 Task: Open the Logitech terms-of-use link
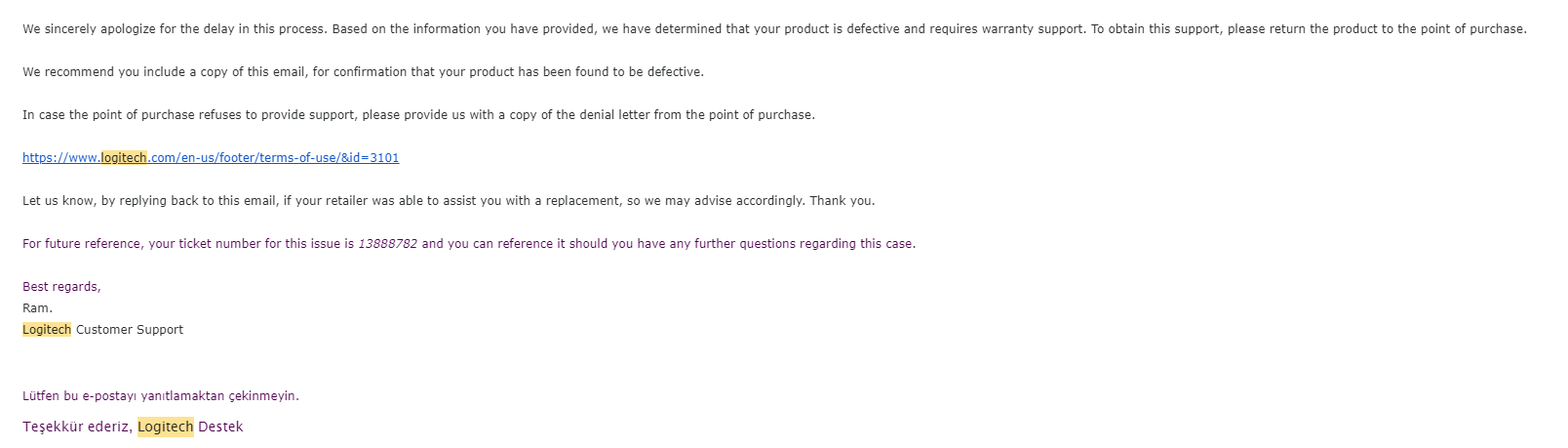(x=210, y=158)
